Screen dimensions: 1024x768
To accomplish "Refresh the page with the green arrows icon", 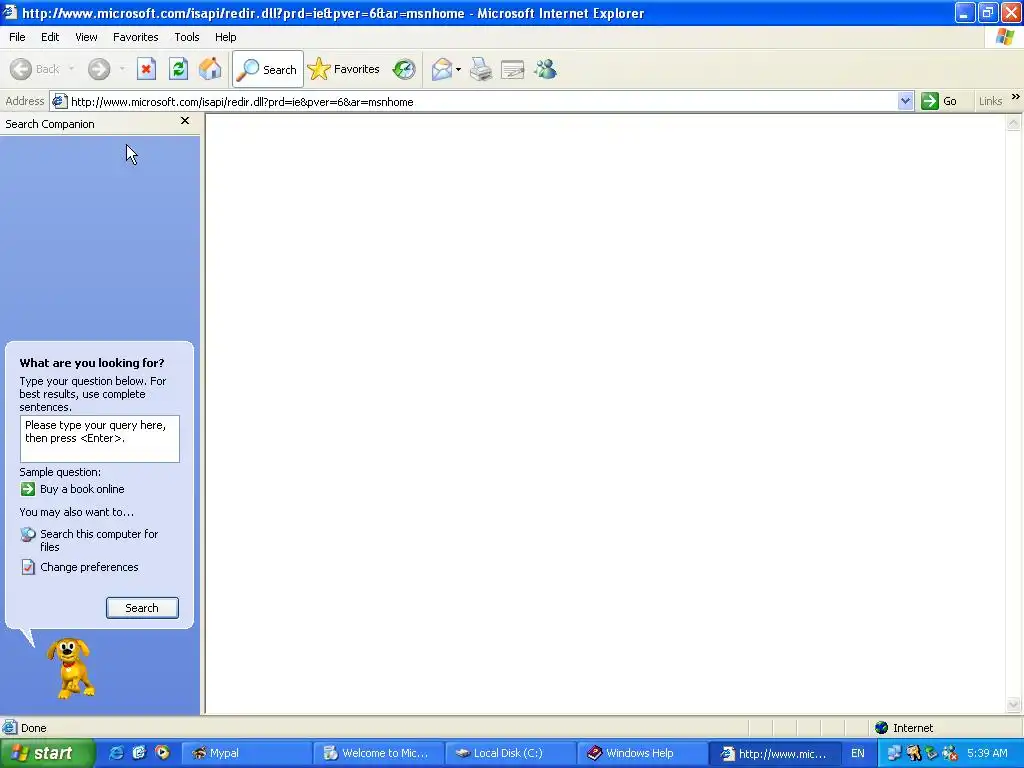I will coord(178,69).
